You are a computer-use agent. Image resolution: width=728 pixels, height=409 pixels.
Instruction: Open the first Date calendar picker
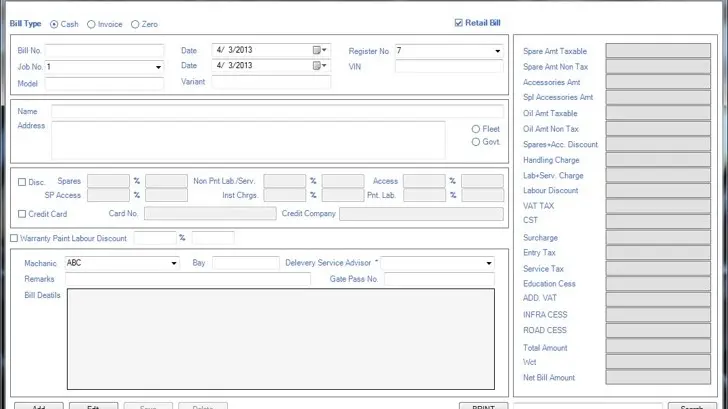[x=319, y=50]
